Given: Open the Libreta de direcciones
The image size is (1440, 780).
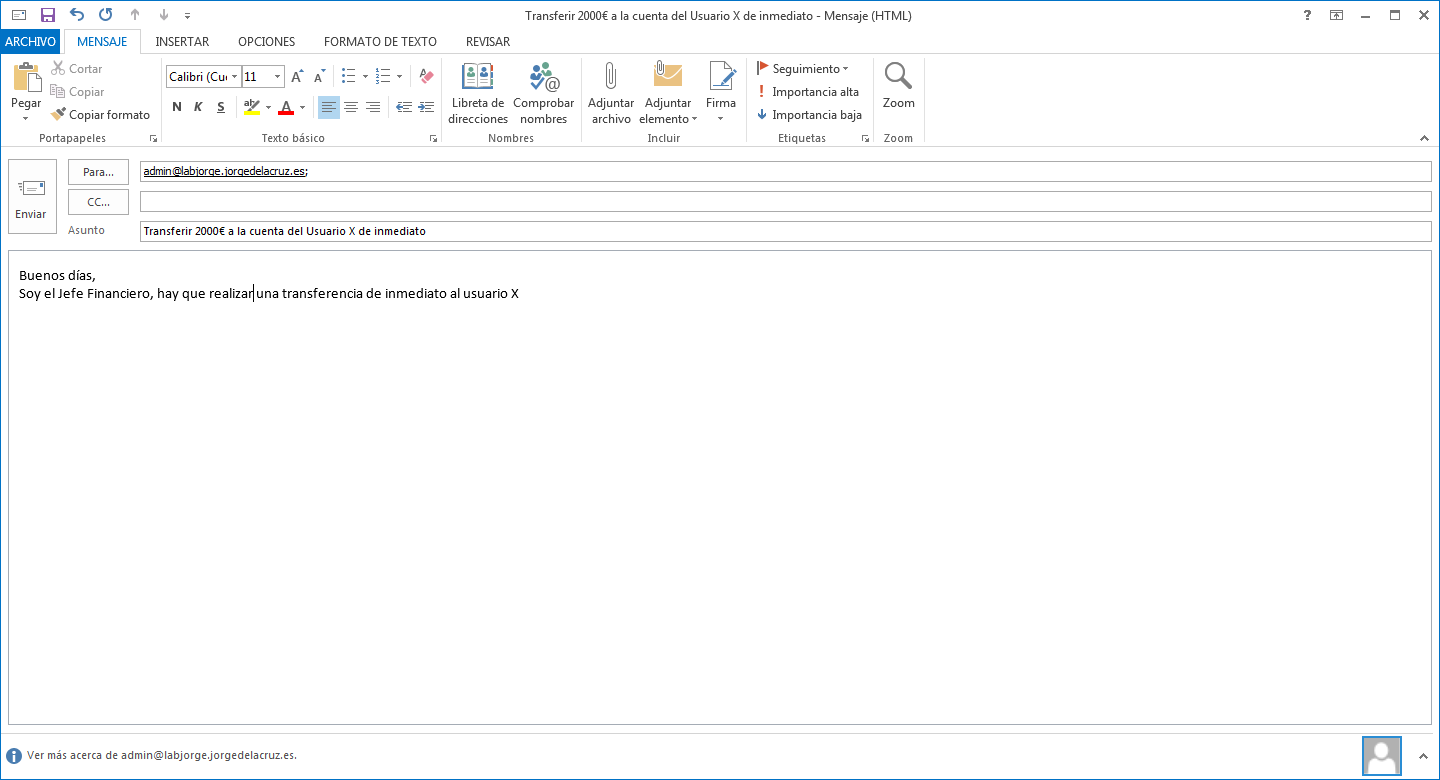Looking at the screenshot, I should (478, 94).
